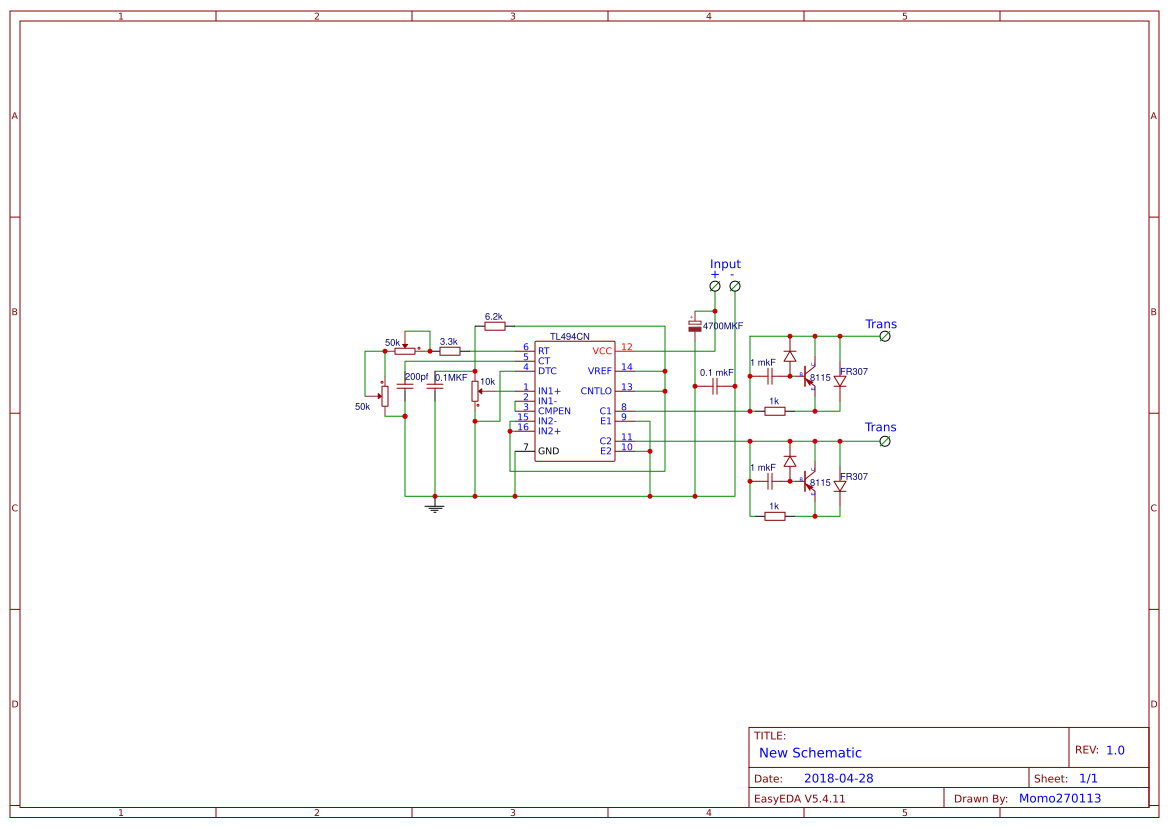1169x828 pixels.
Task: Select the 10k potentiometer symbol
Action: 476,391
